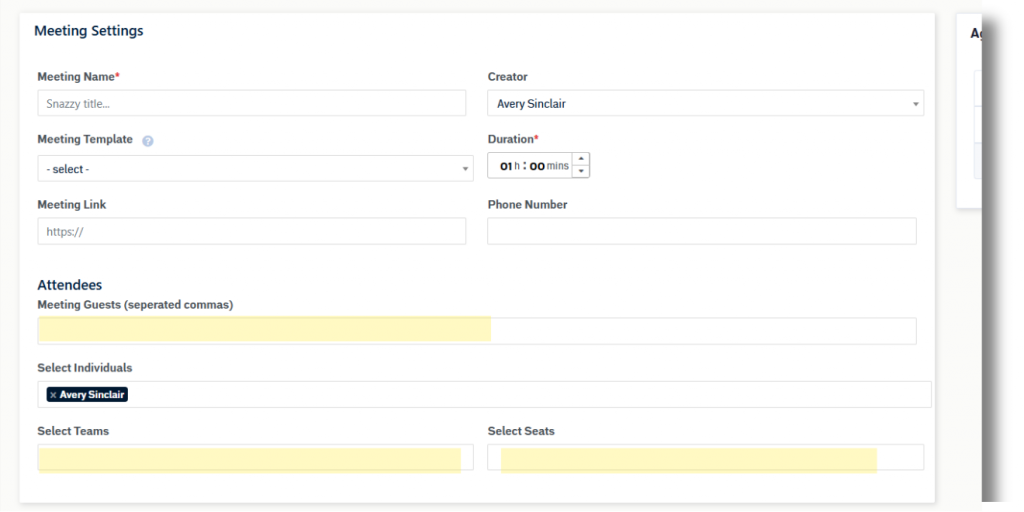This screenshot has height=512, width=1024.
Task: Click into the Meeting Link field
Action: 251,231
